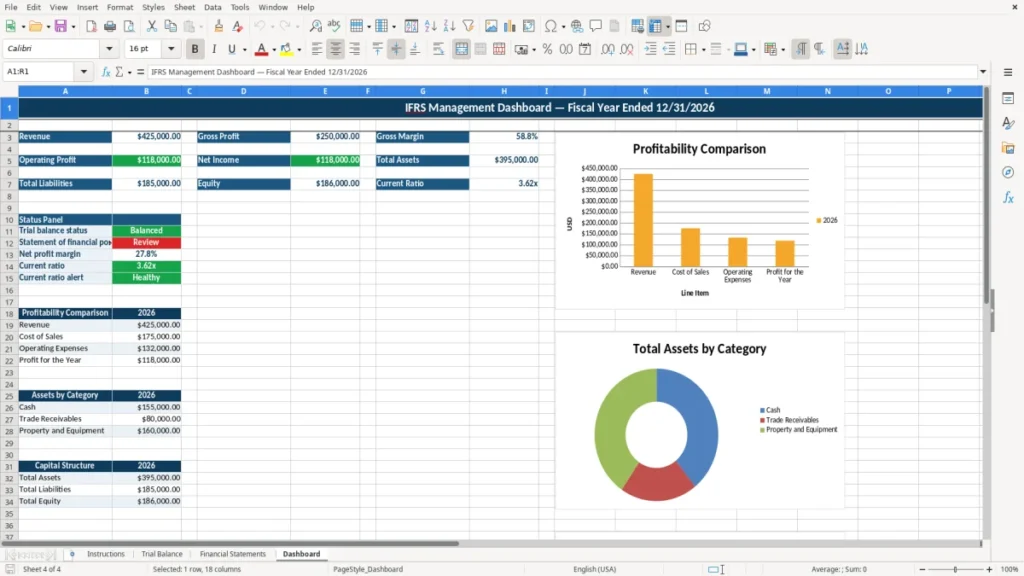Save the document with the Save icon
The image size is (1024, 576).
60,26
